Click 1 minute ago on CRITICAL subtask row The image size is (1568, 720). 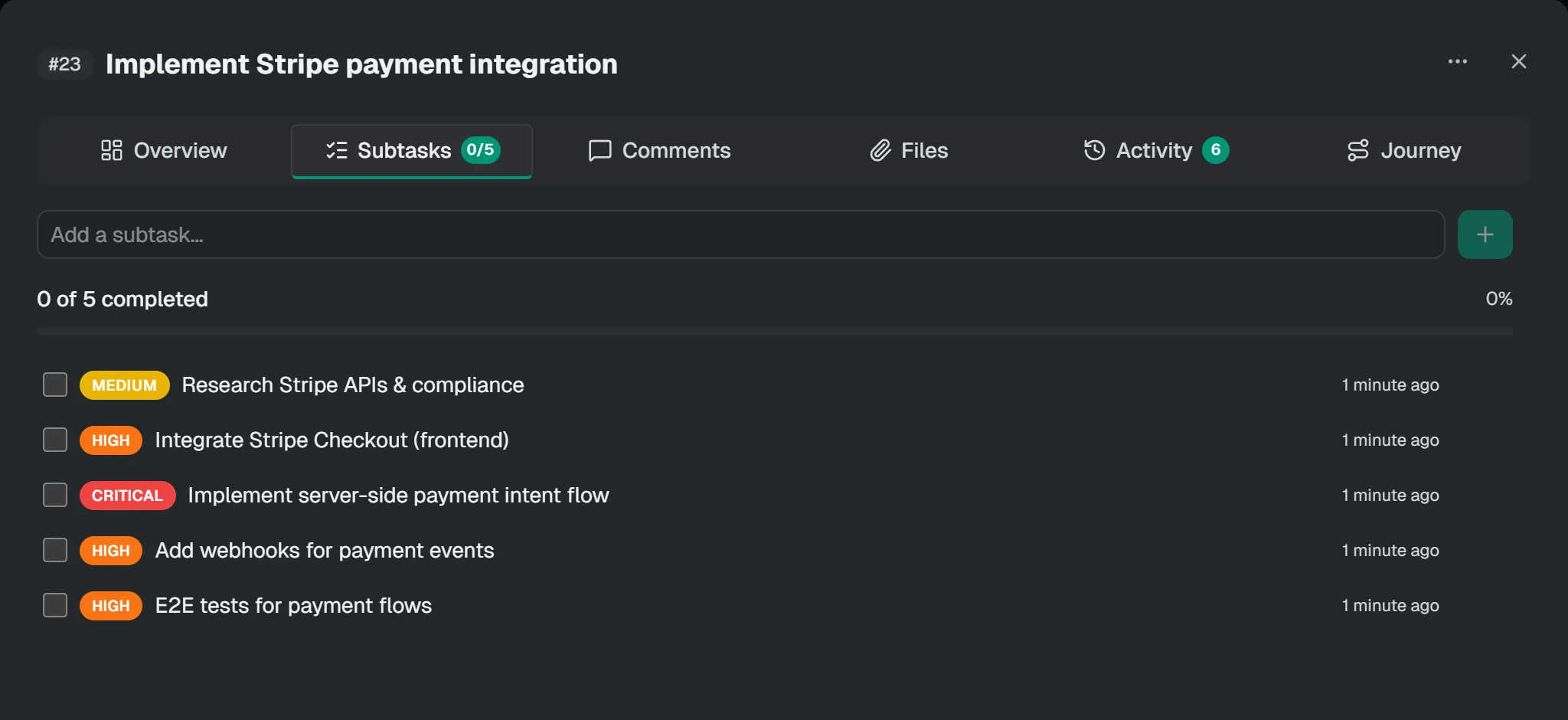[x=1390, y=495]
